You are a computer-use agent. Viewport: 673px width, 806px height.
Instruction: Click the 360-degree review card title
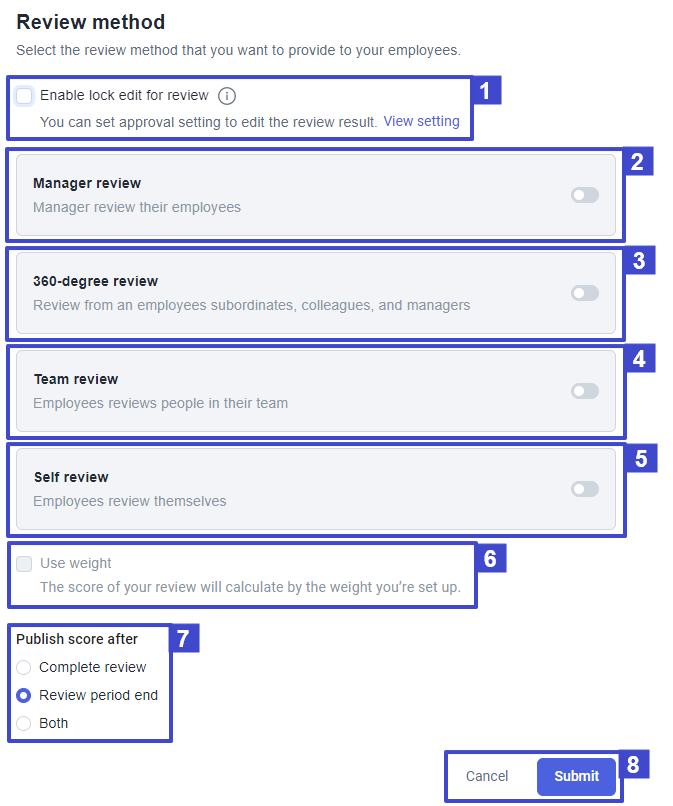coord(95,281)
